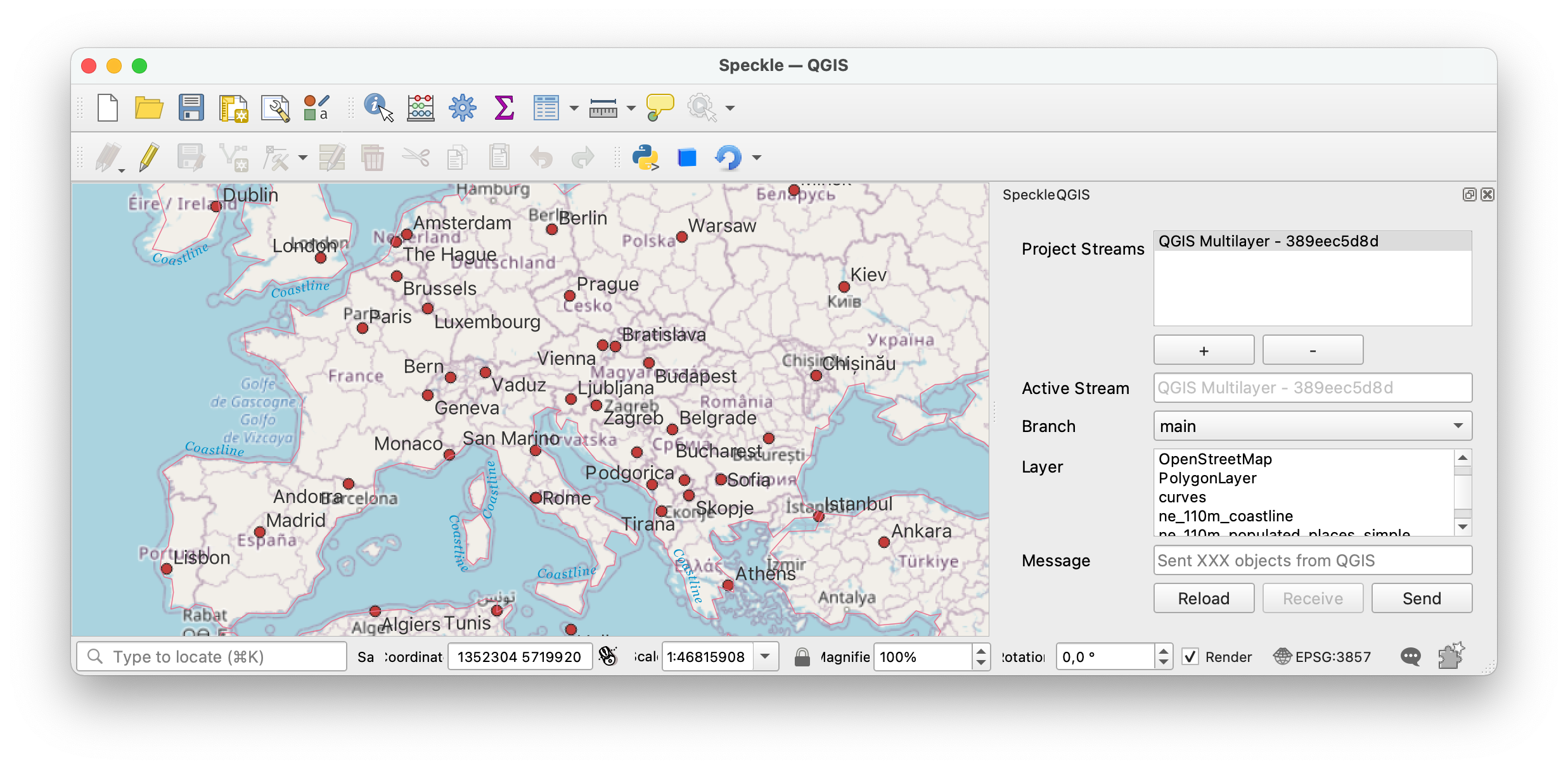Click the Send button
Viewport: 1568px width, 769px height.
(x=1422, y=599)
